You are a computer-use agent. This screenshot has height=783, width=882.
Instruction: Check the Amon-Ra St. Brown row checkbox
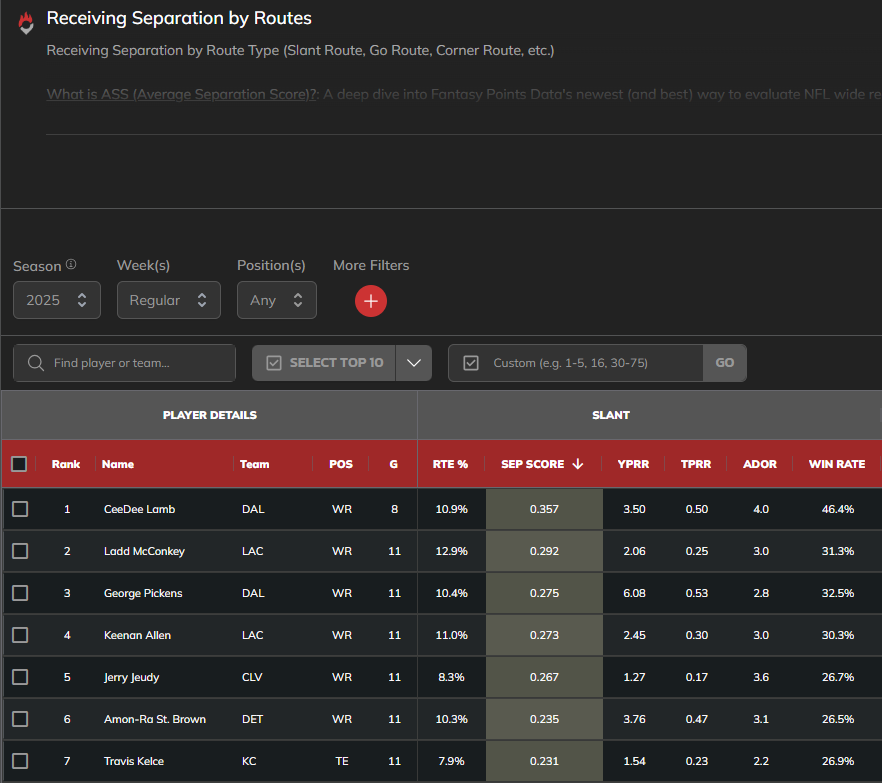(20, 719)
